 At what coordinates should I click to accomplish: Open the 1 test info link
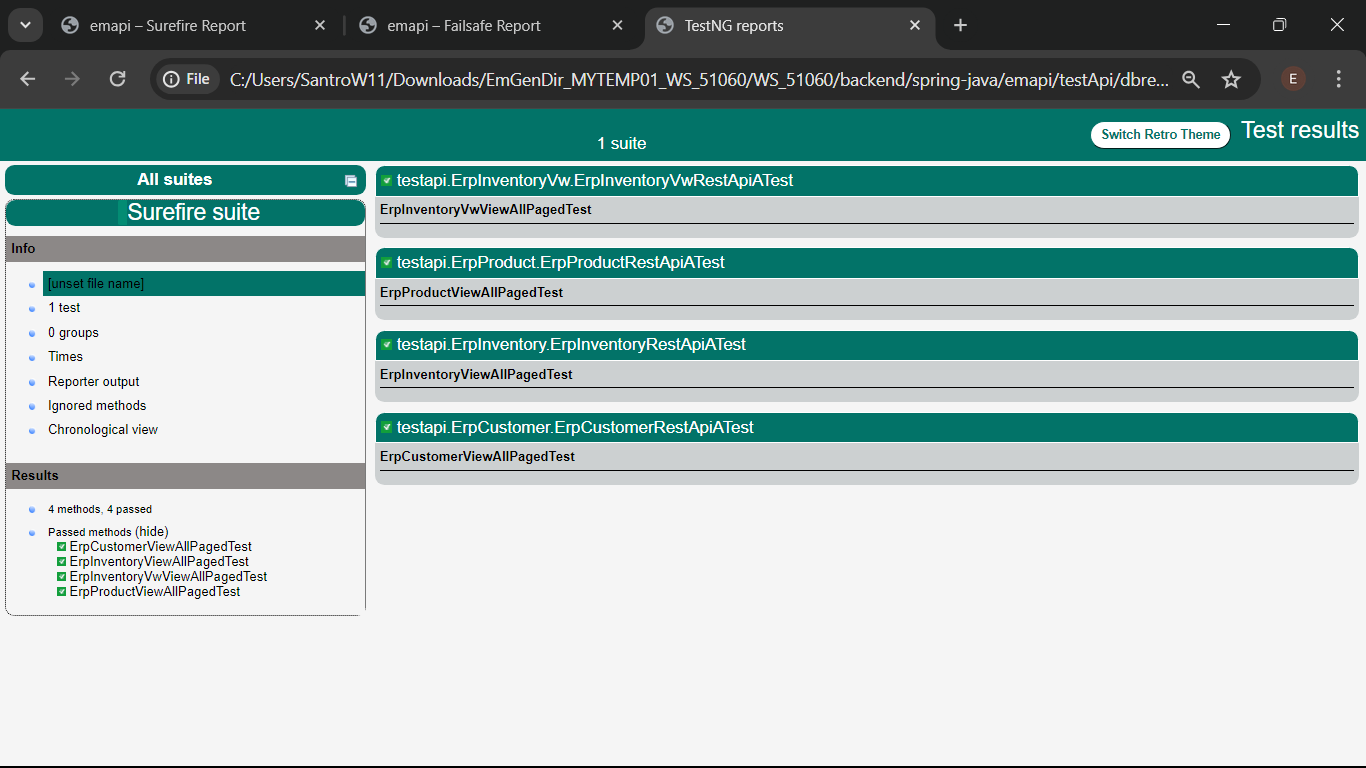click(x=64, y=308)
